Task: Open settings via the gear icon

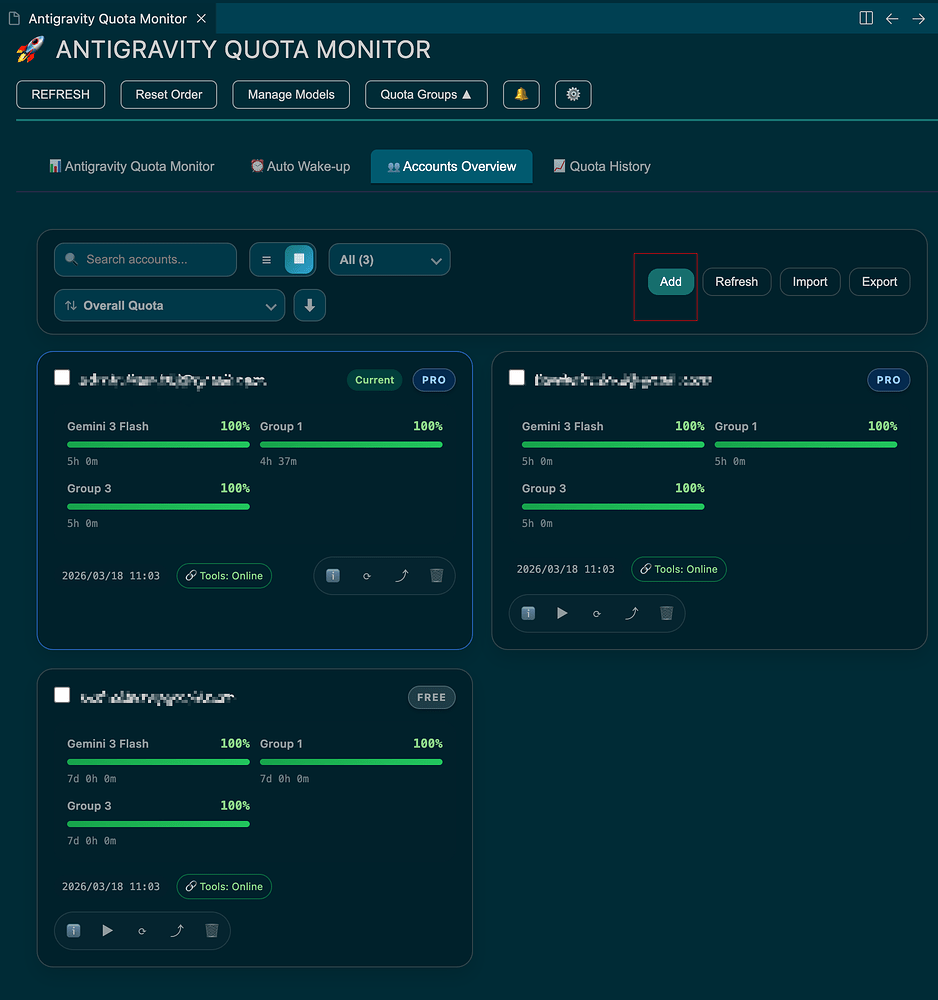Action: coord(573,94)
